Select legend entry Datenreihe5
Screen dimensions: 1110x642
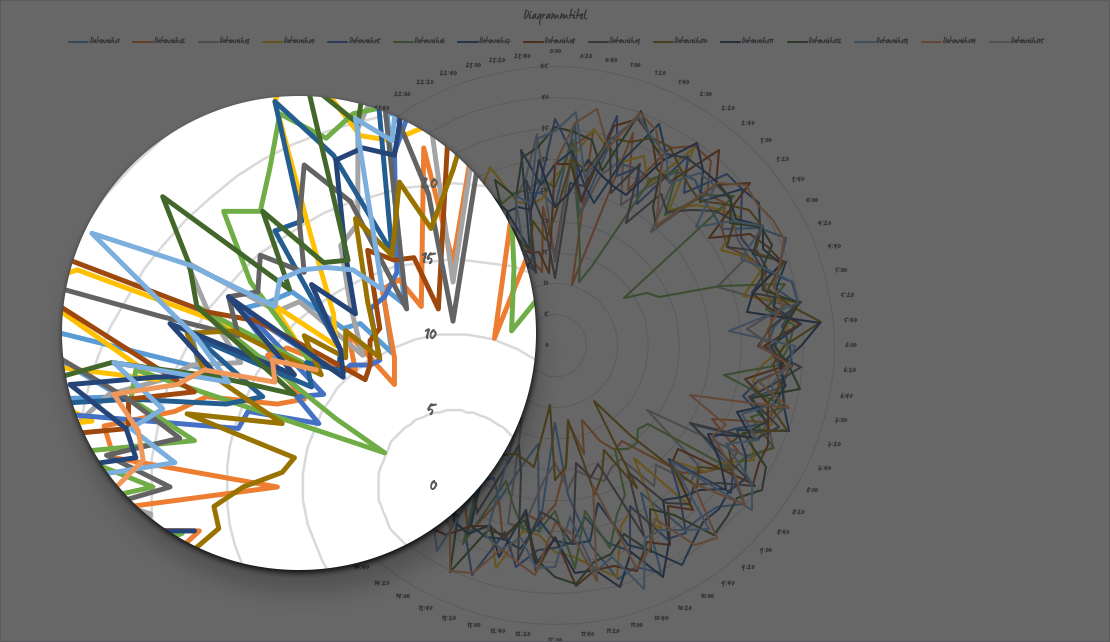[x=354, y=41]
